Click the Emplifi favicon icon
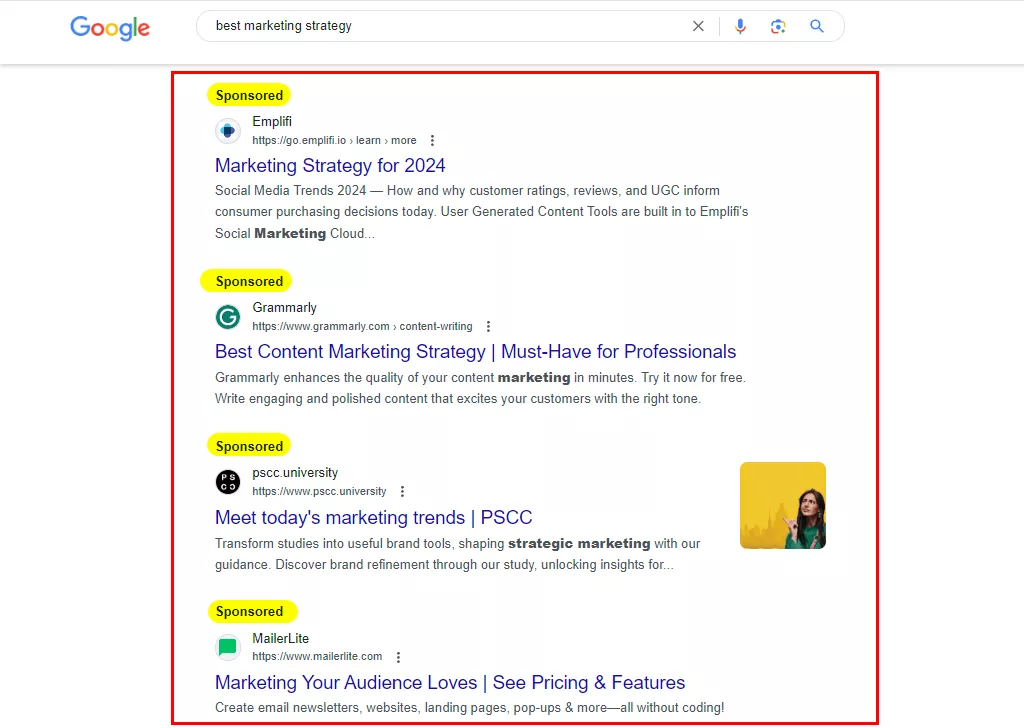The height and width of the screenshot is (728, 1024). click(x=228, y=131)
